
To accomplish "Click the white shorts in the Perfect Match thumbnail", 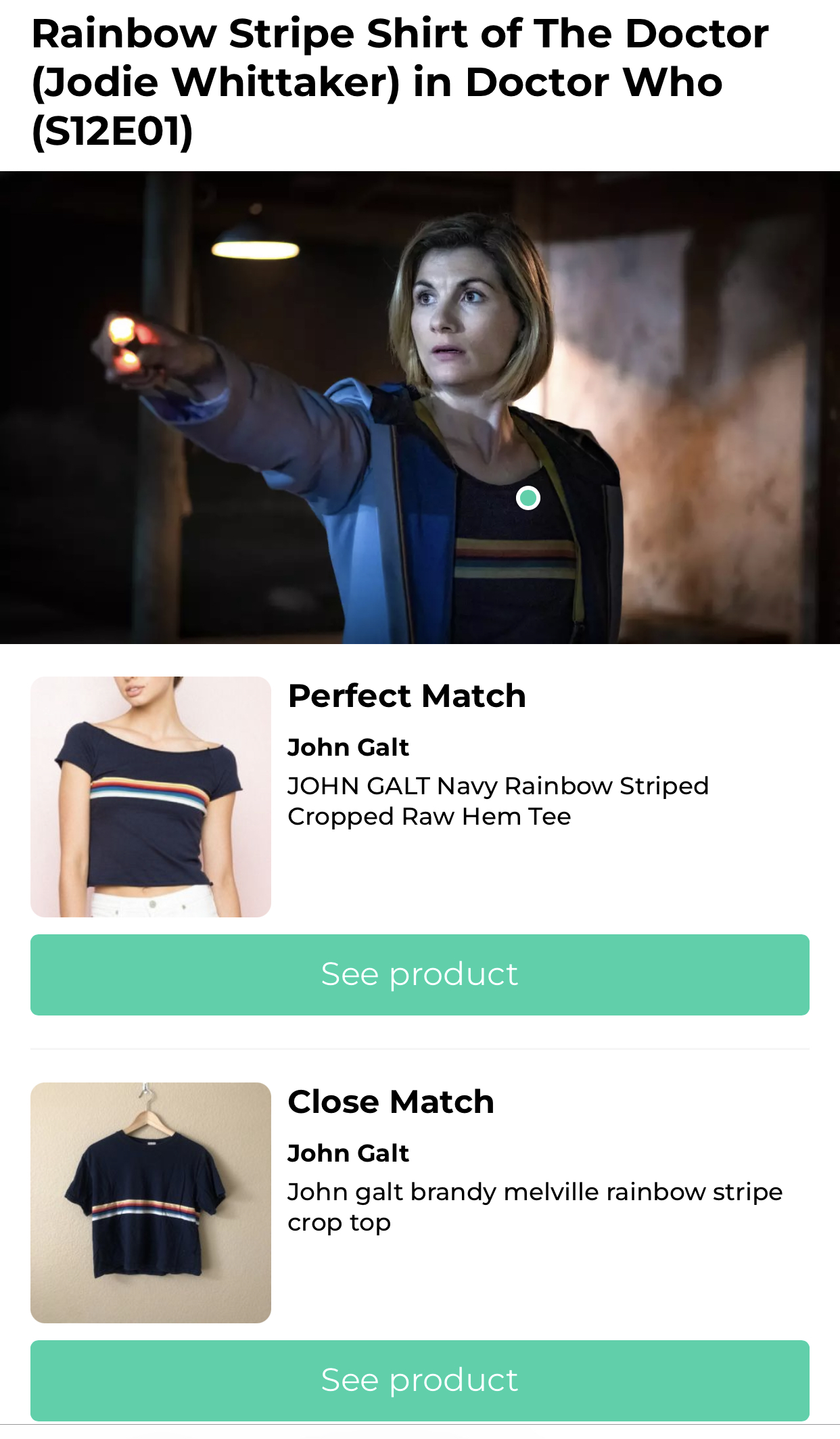I will point(152,903).
